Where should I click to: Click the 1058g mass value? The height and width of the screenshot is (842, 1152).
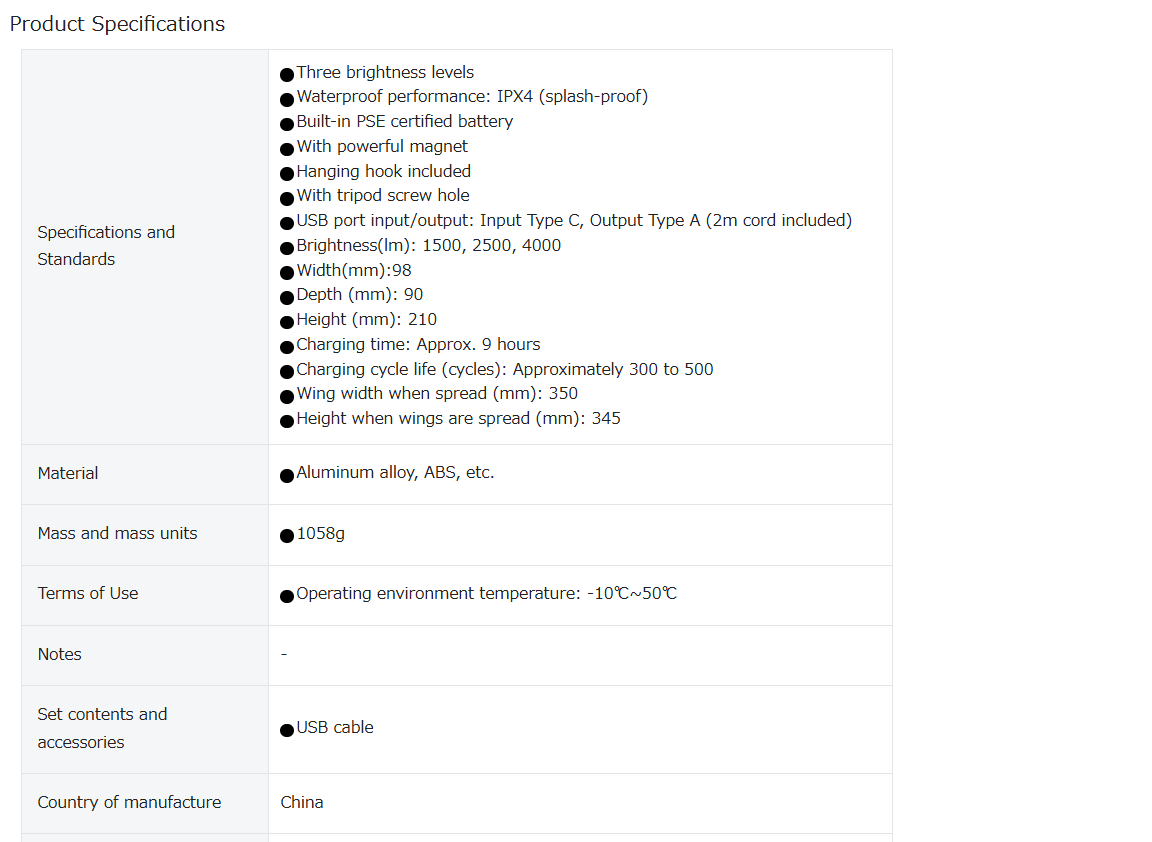pos(320,534)
